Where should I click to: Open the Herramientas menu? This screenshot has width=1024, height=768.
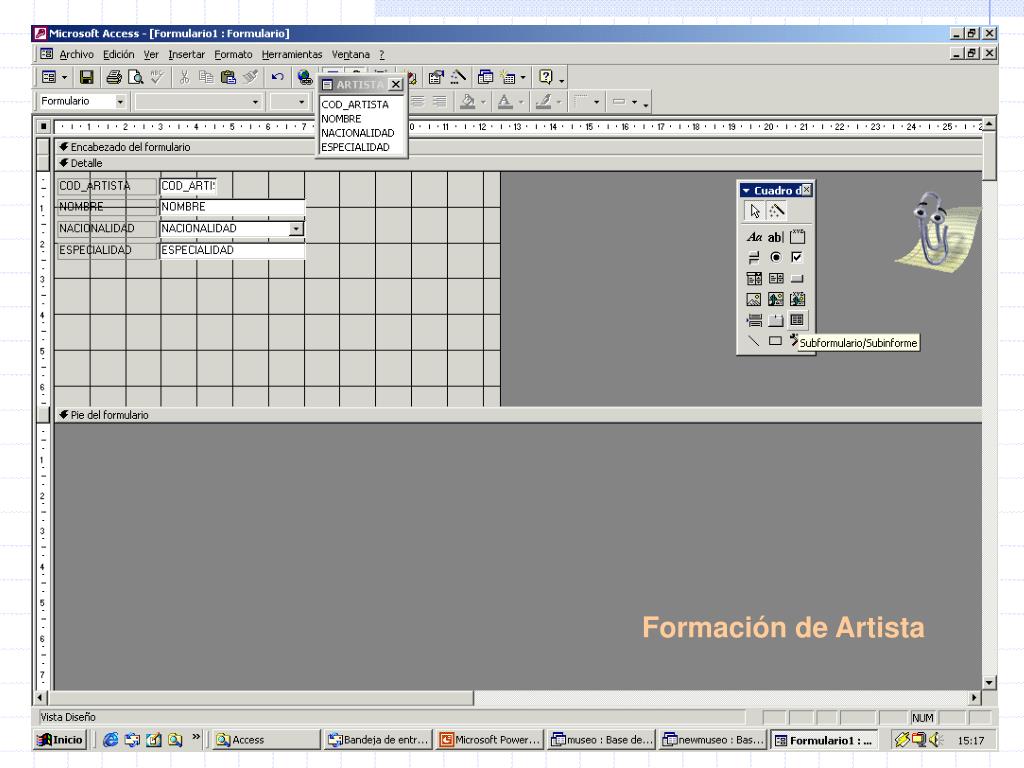click(292, 54)
